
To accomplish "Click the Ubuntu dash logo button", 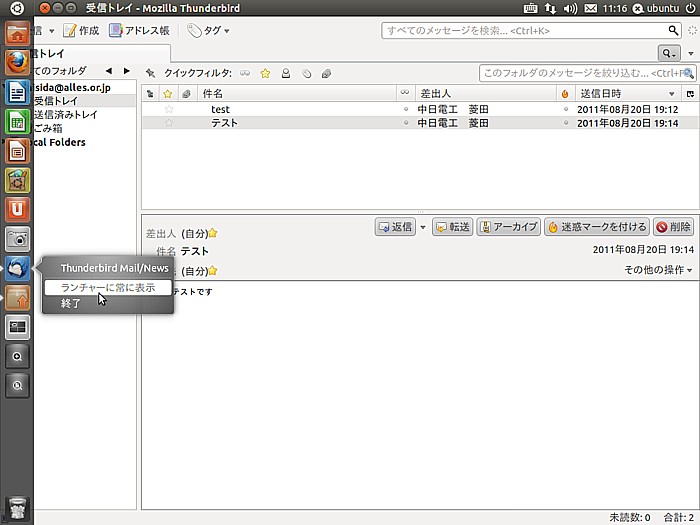I will (17, 8).
